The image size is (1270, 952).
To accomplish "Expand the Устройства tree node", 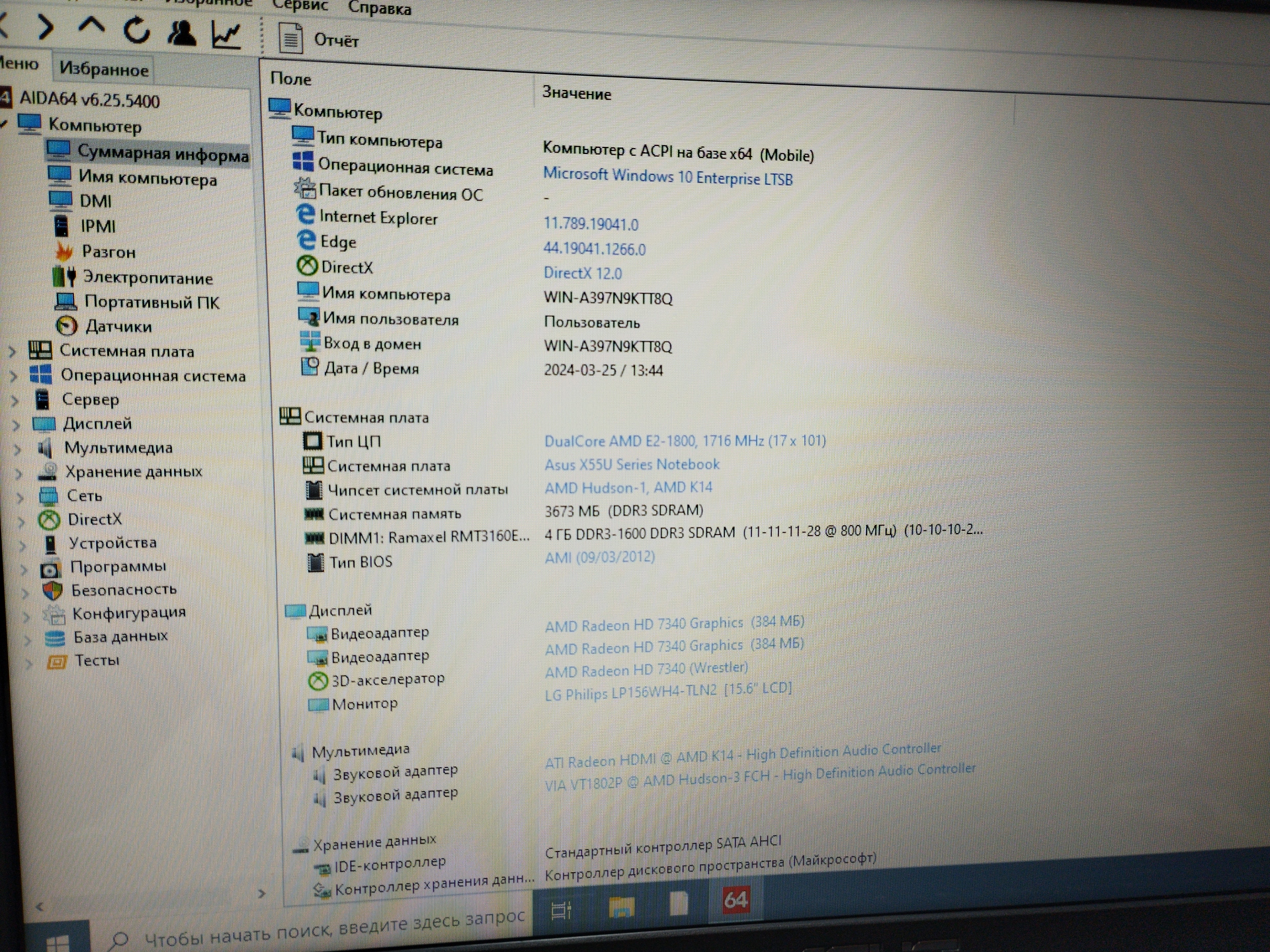I will (22, 545).
